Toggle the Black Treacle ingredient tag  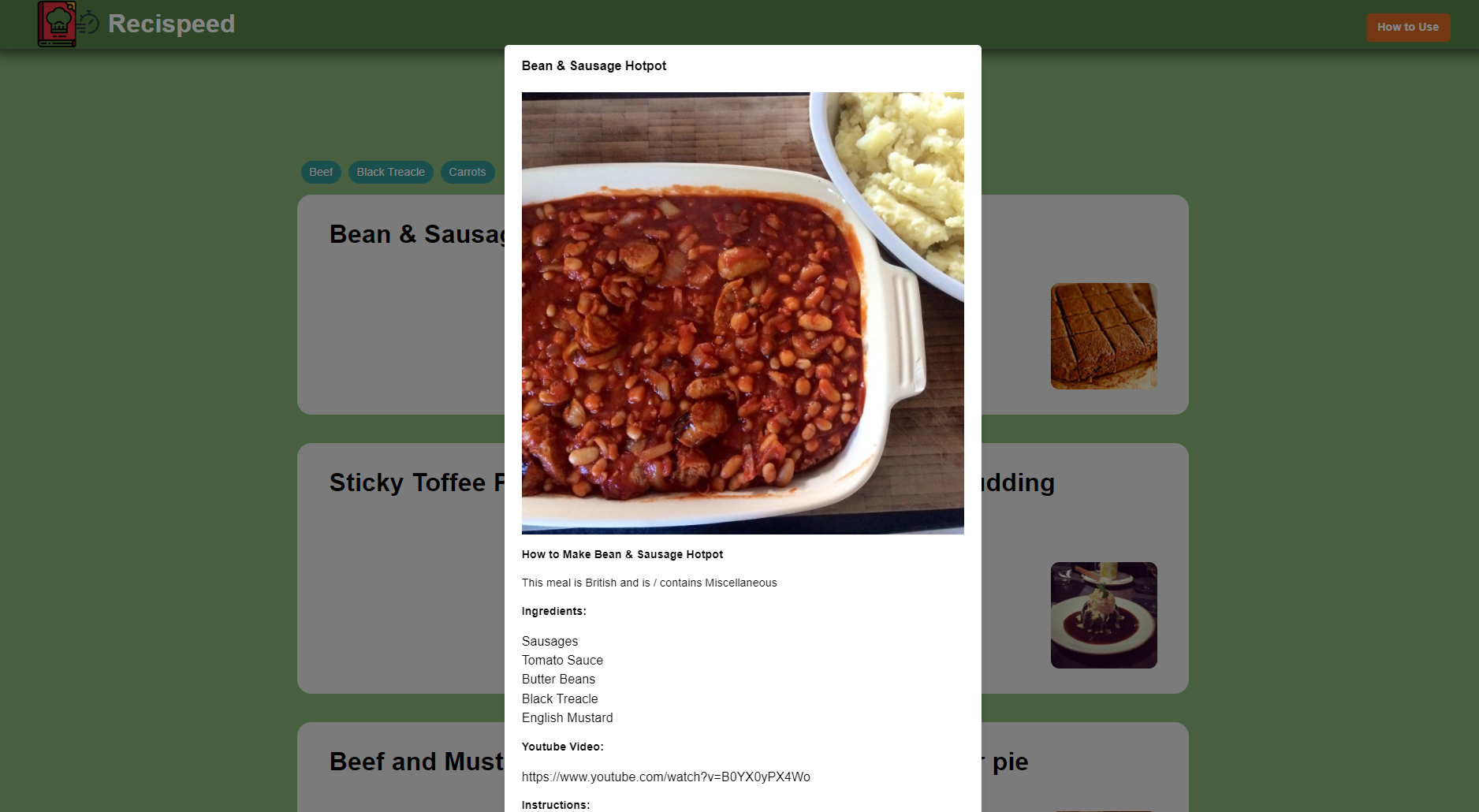[390, 172]
